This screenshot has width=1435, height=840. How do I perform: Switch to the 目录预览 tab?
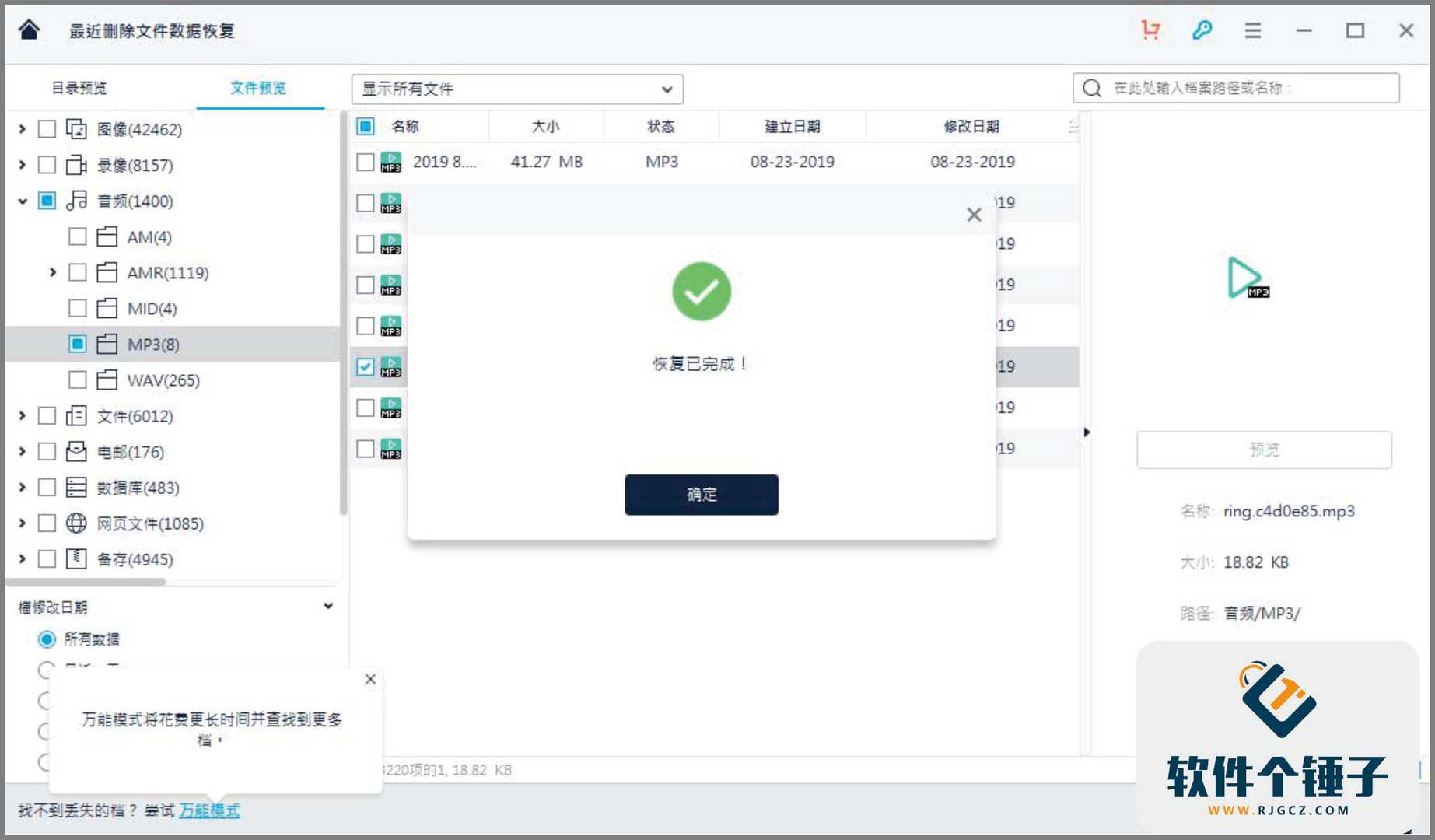coord(79,88)
